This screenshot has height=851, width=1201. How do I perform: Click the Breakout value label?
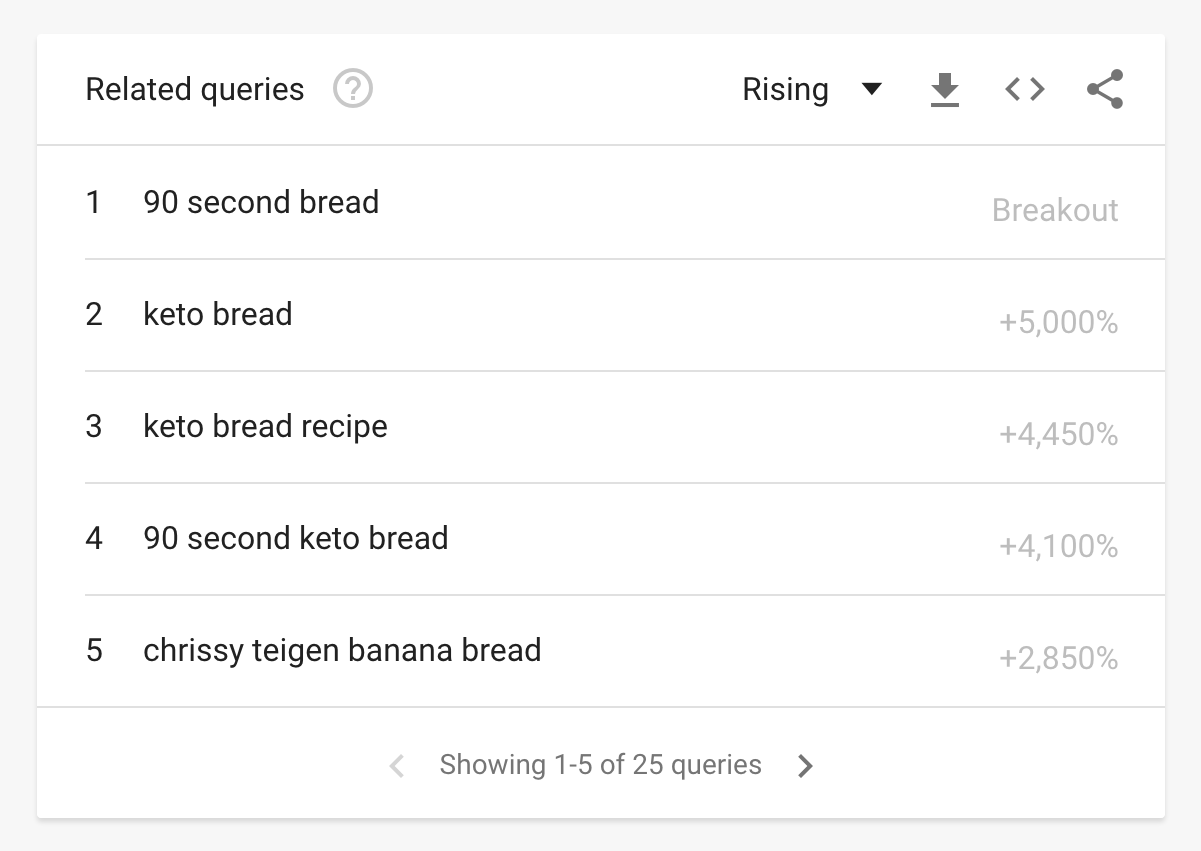point(1055,211)
